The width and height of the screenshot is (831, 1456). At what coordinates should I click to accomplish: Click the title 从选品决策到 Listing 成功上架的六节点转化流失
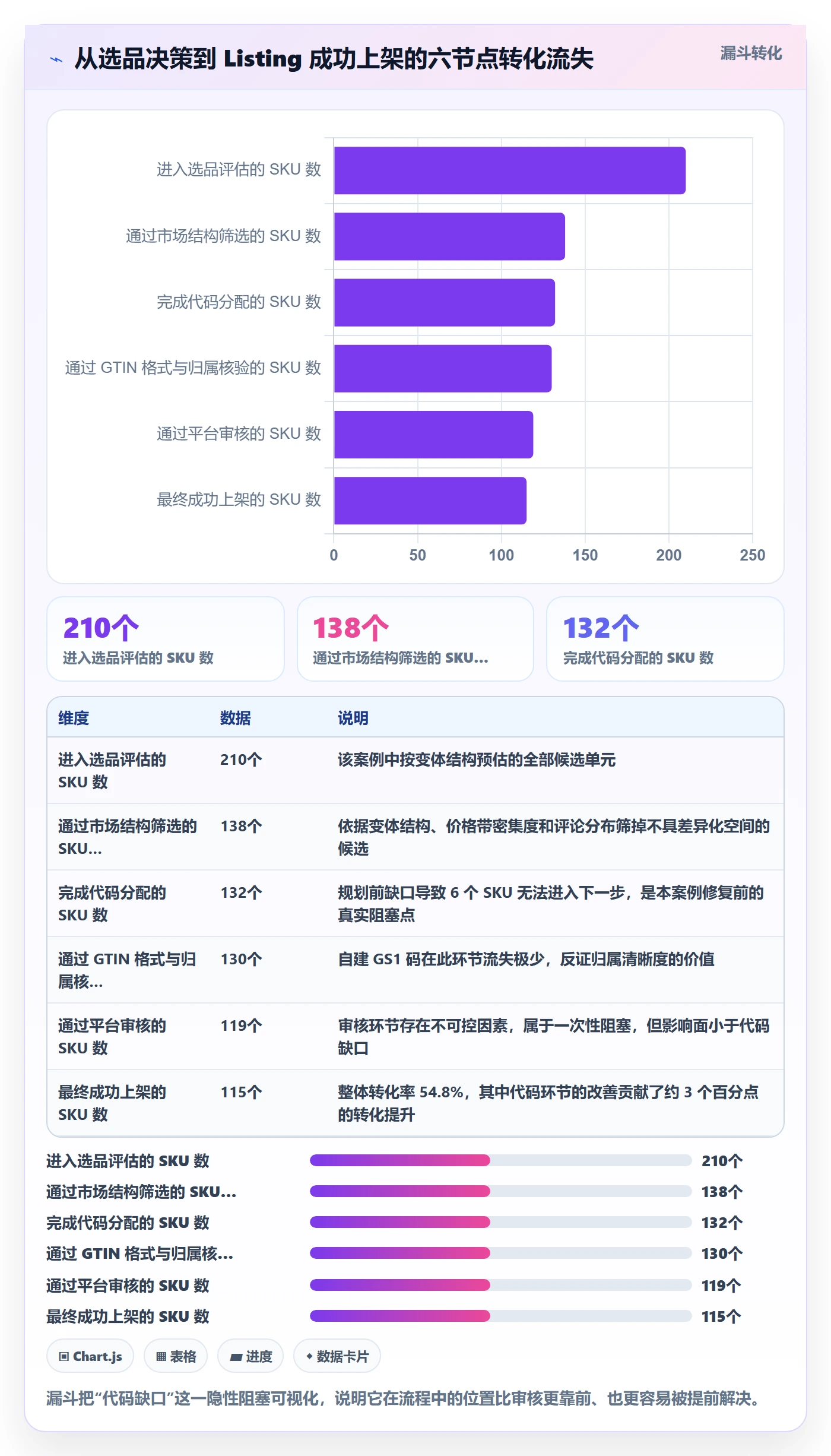coord(334,59)
